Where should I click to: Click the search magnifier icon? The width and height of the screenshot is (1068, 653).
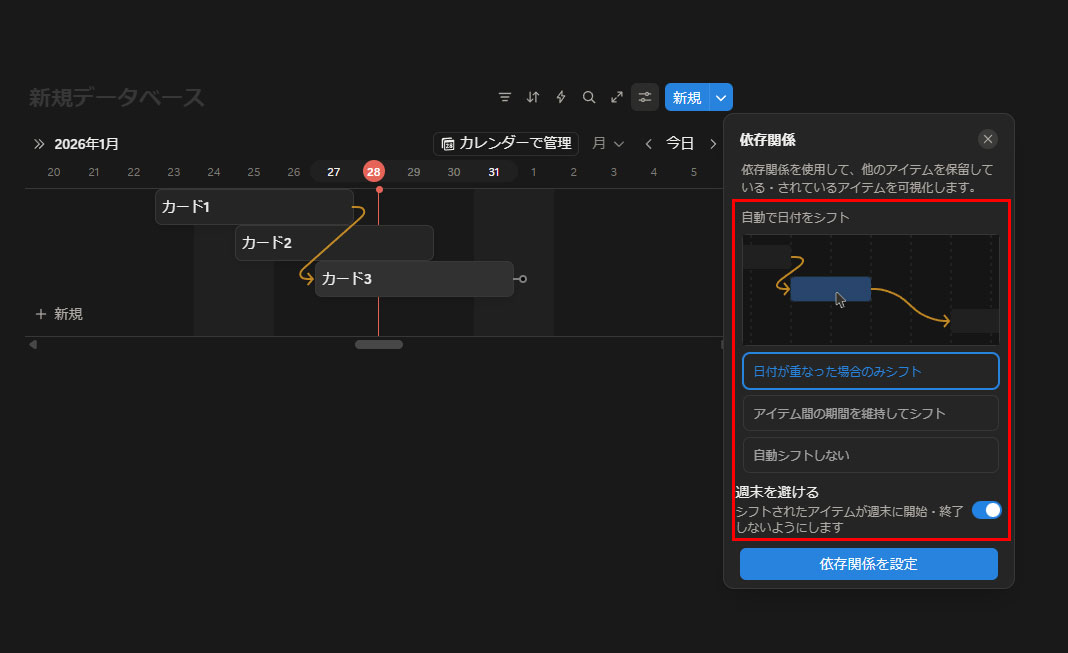click(589, 97)
